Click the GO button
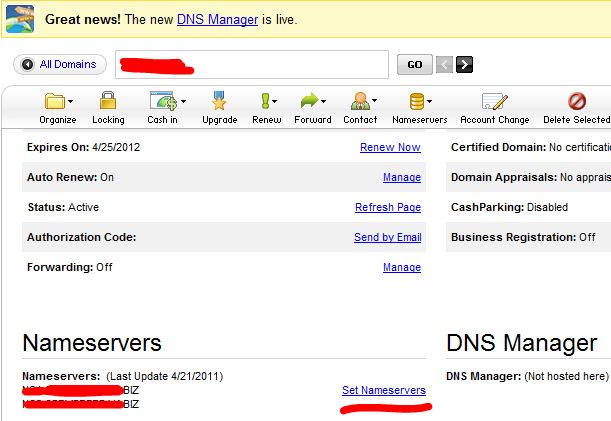This screenshot has height=421, width=611. pyautogui.click(x=415, y=64)
